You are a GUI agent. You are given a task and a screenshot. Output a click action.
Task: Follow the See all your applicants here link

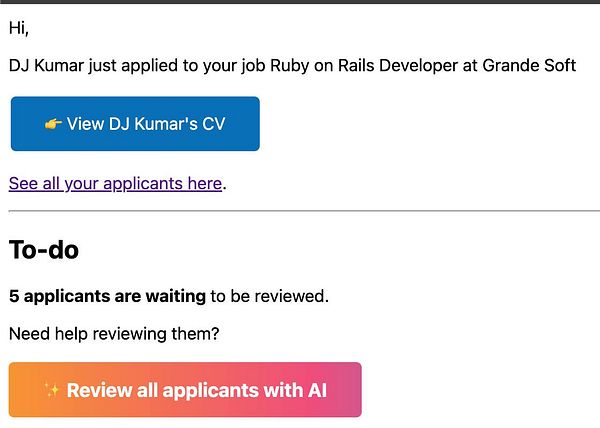(x=115, y=183)
